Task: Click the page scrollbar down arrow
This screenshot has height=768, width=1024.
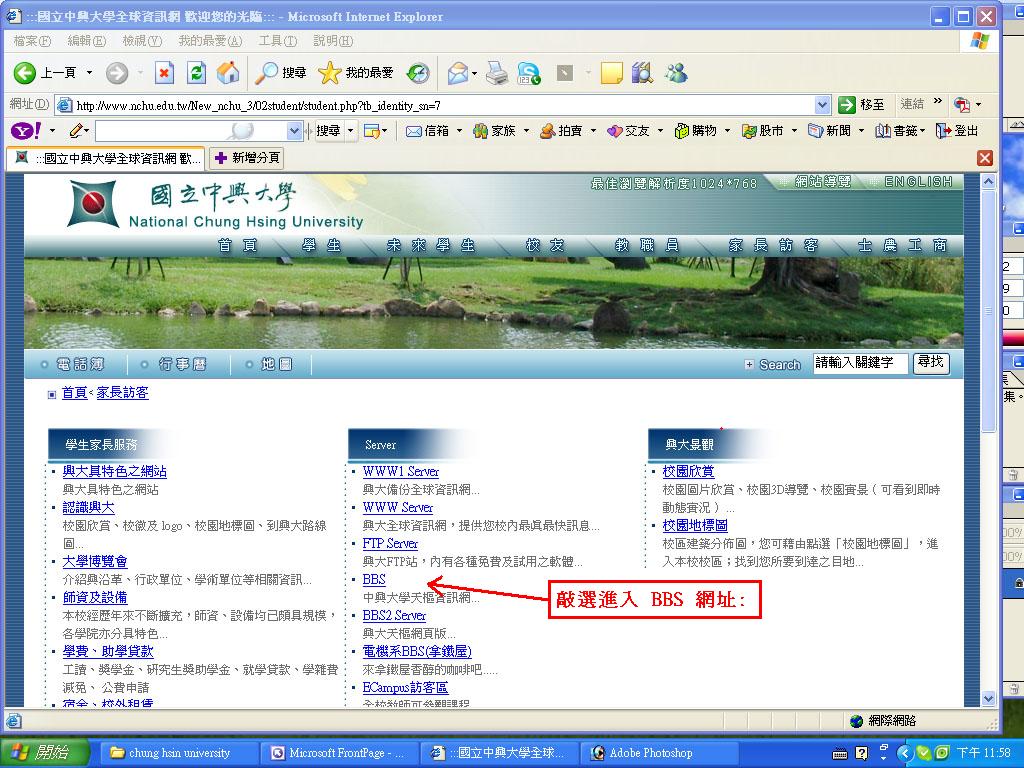Action: tap(988, 699)
